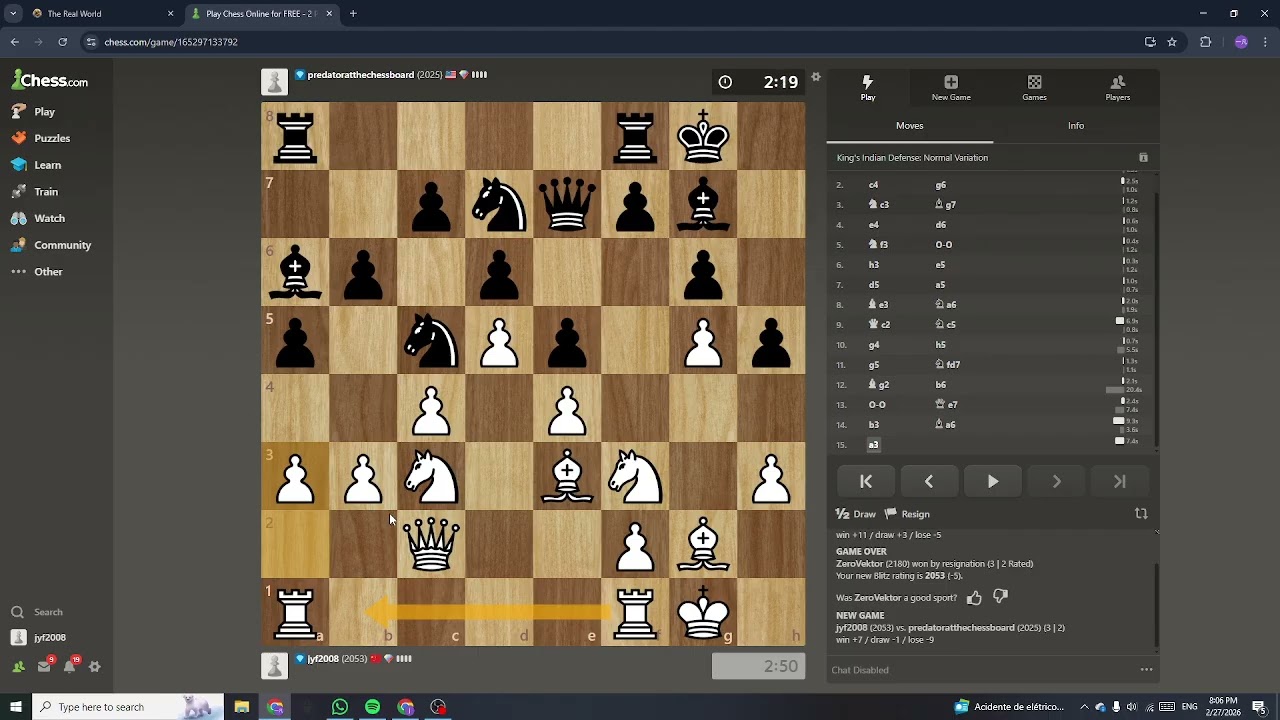Open the notifications bell icon
The image size is (1280, 720).
click(70, 666)
